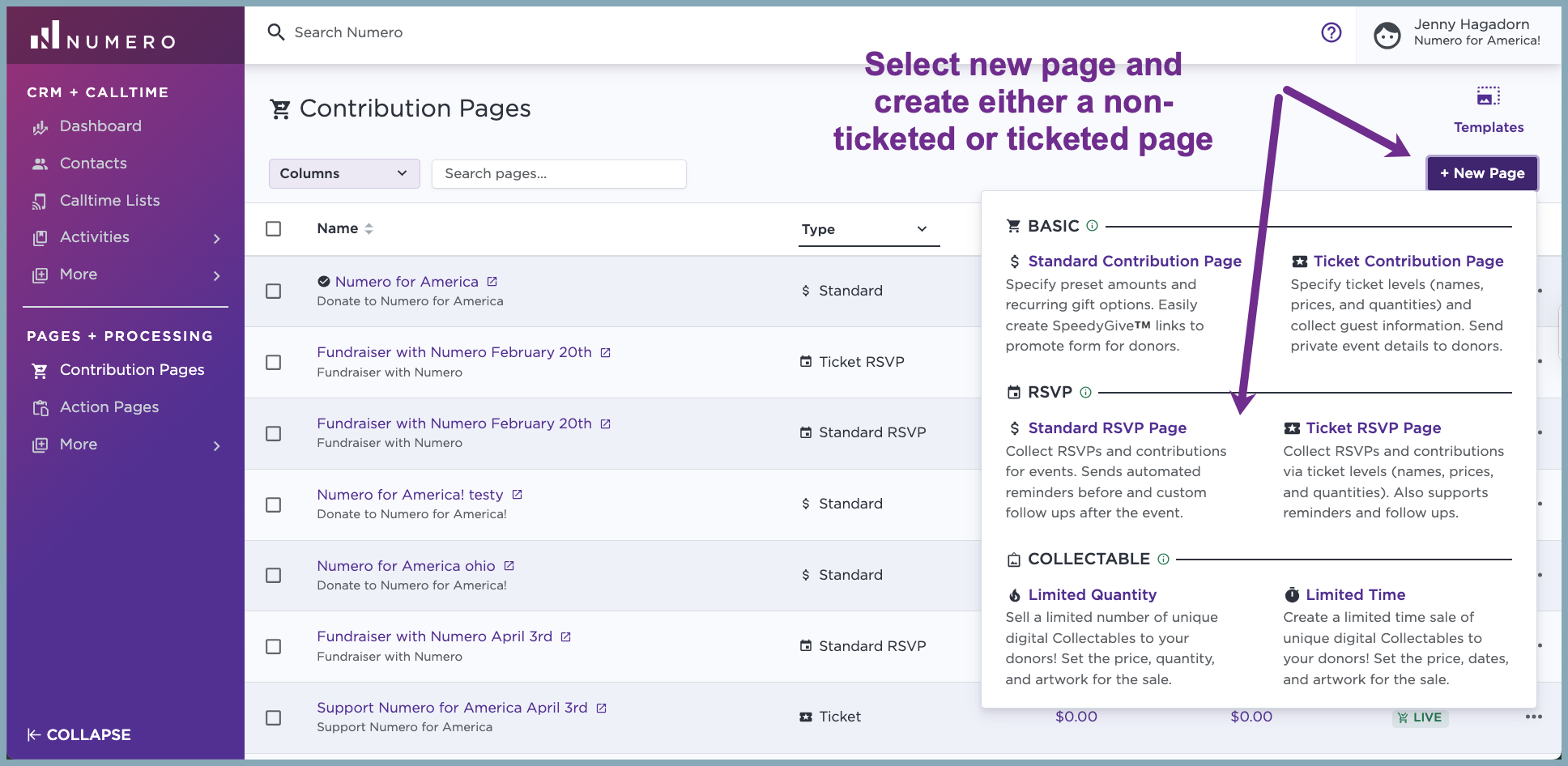Click verified checkmark beside Numero for America

323,282
